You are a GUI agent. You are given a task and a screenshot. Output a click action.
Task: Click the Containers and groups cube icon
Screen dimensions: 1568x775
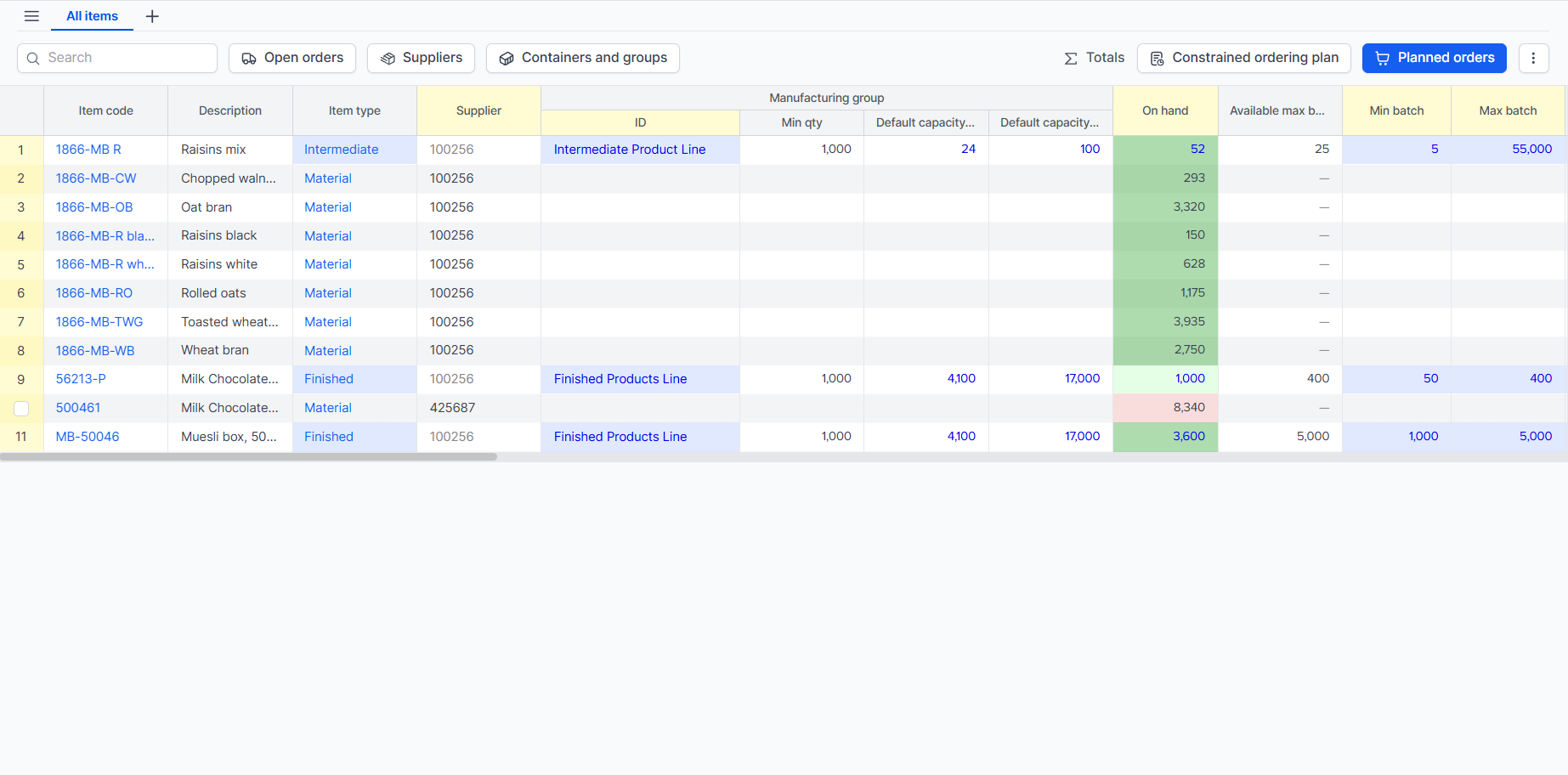point(507,59)
